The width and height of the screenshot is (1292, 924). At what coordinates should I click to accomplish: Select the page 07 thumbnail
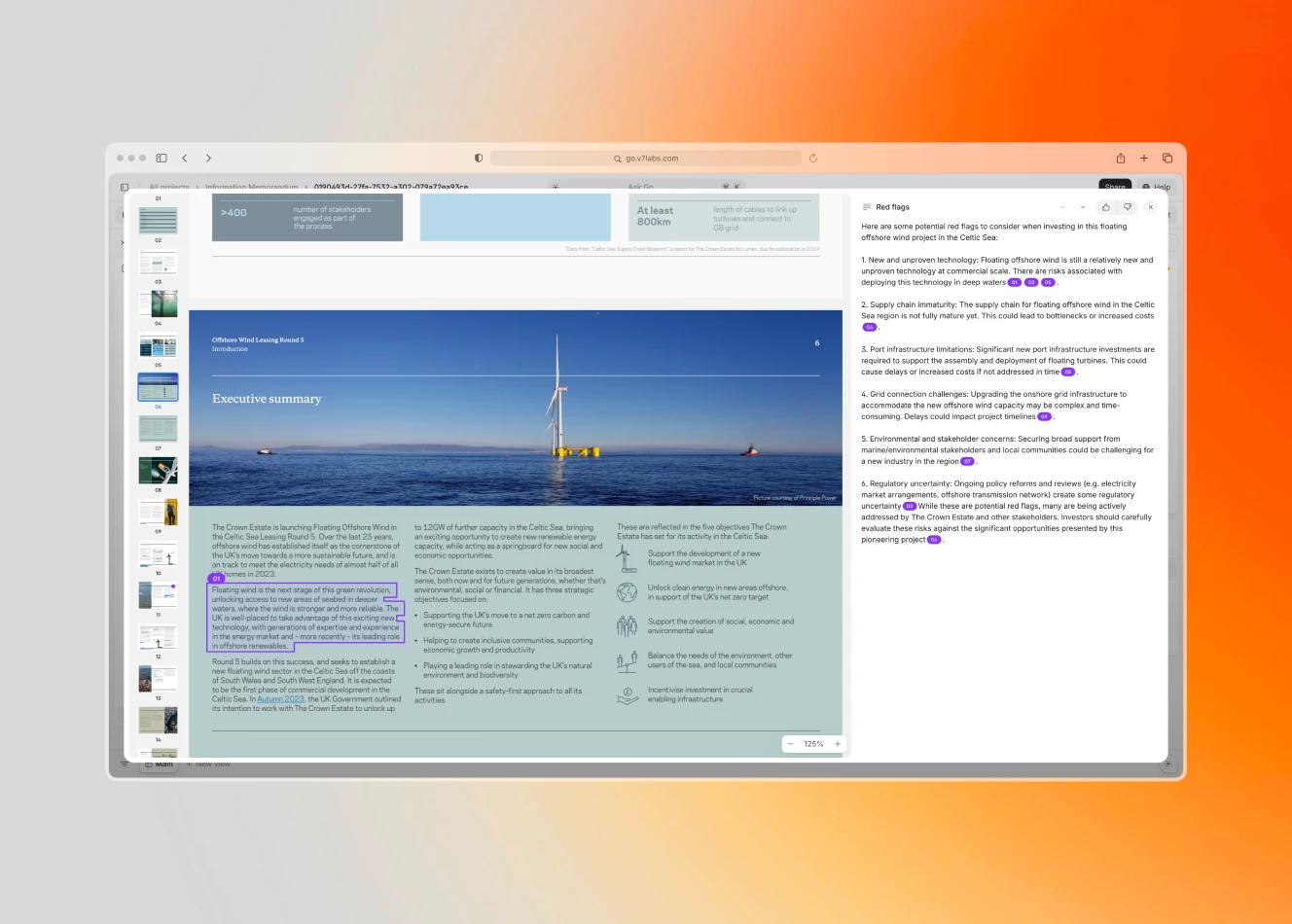[158, 429]
